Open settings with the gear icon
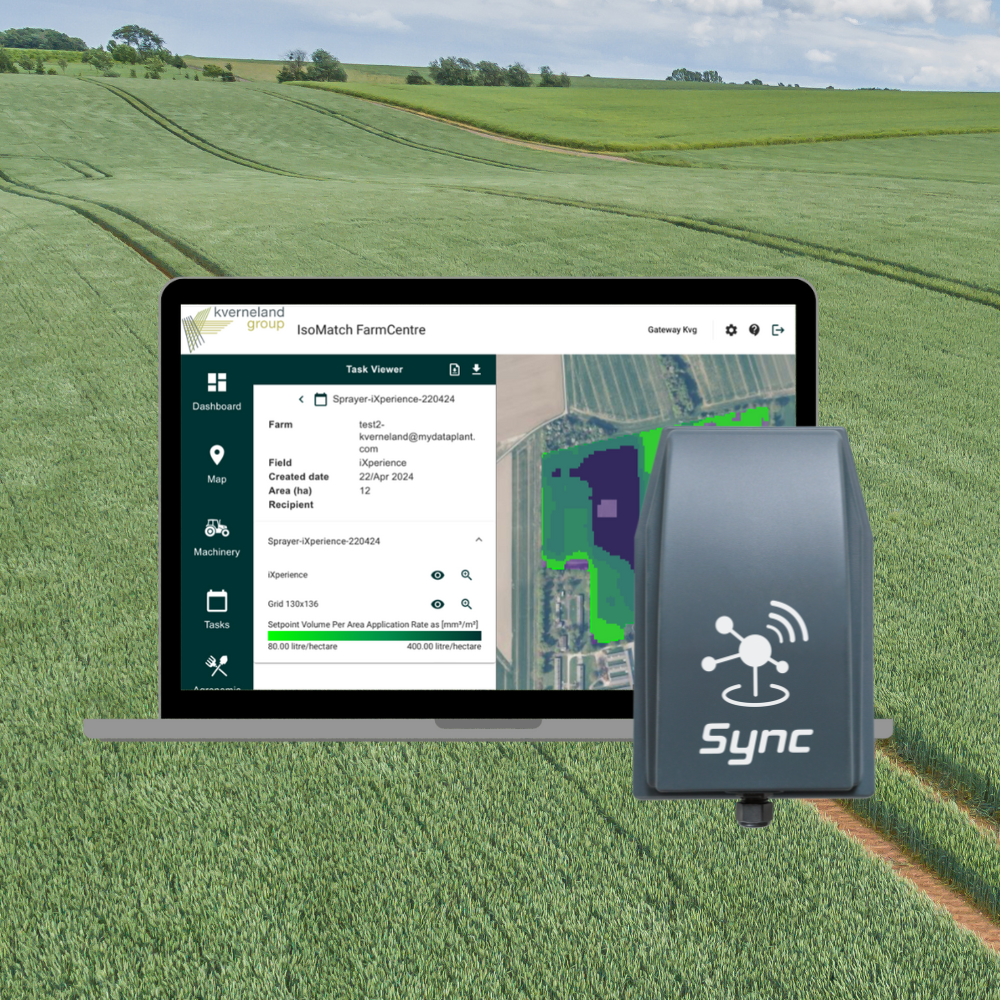The image size is (1000, 1000). 731,330
